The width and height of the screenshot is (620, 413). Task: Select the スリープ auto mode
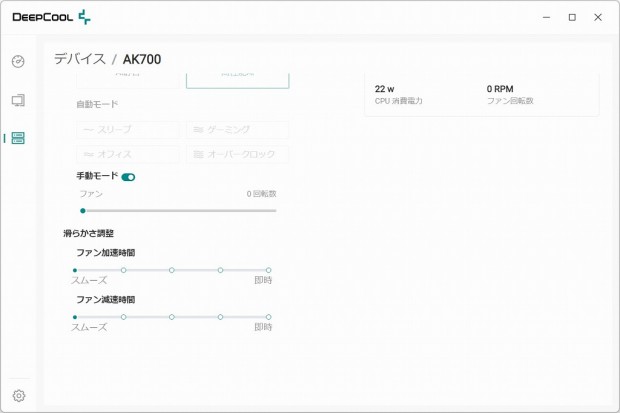(127, 130)
